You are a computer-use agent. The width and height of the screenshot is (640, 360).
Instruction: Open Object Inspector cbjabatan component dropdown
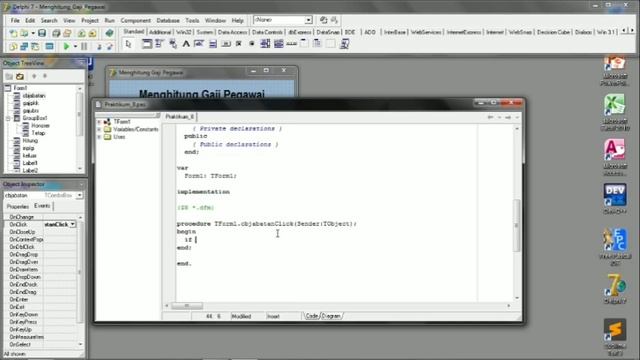(79, 196)
